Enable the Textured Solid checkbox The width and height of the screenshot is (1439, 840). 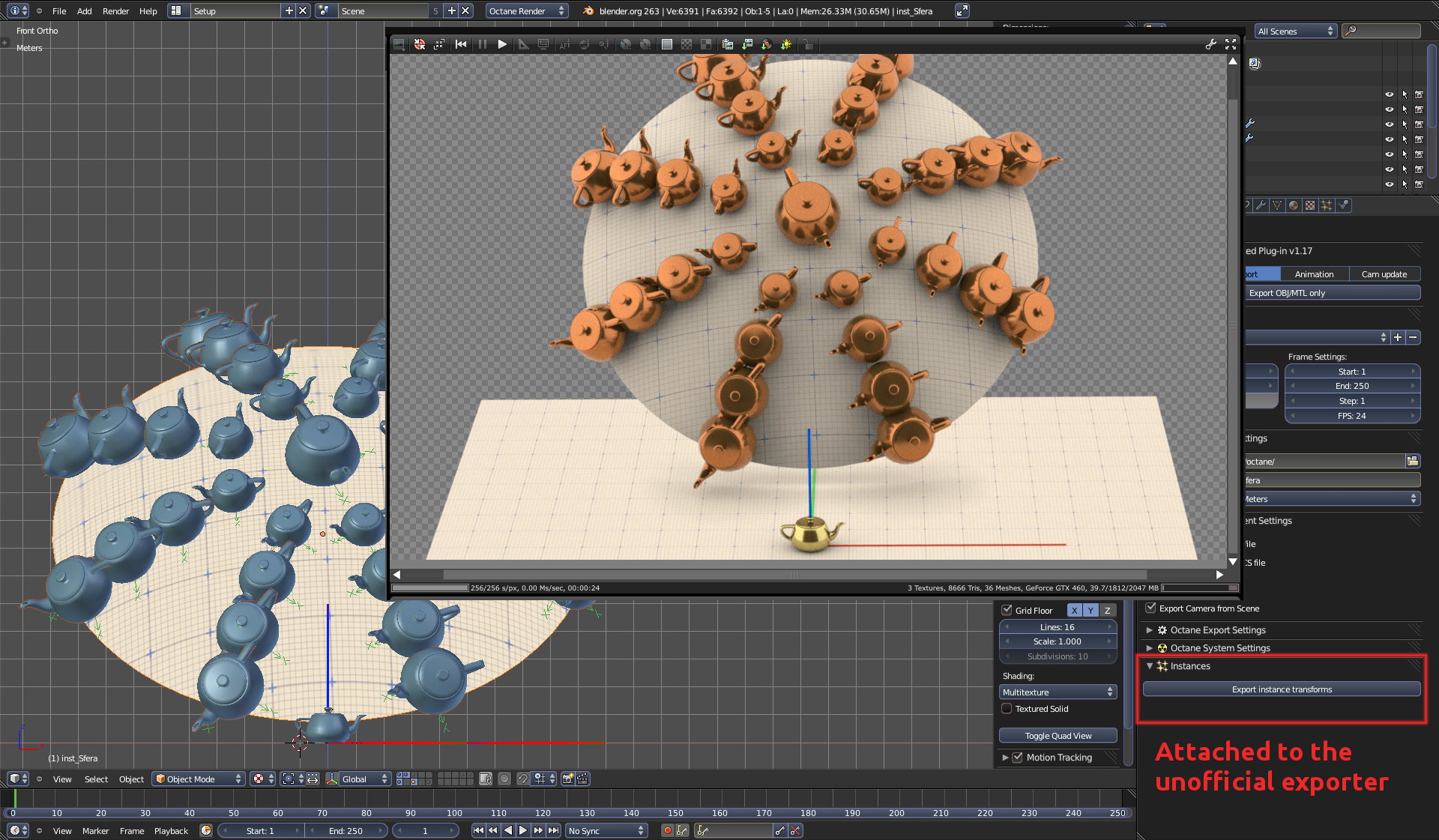[x=1007, y=709]
